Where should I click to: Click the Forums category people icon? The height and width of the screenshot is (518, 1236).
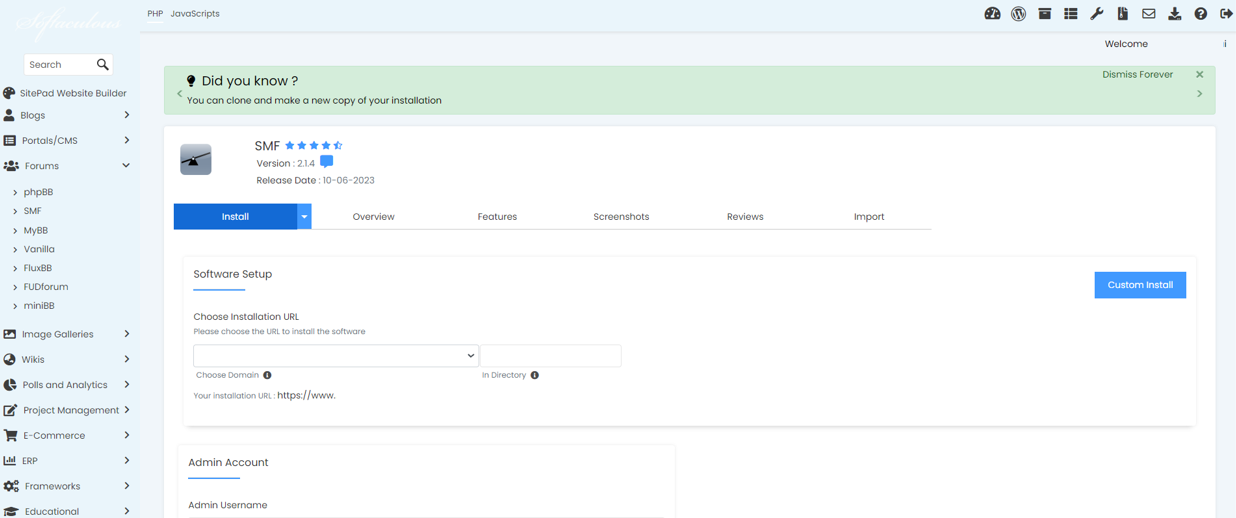pyautogui.click(x=11, y=166)
